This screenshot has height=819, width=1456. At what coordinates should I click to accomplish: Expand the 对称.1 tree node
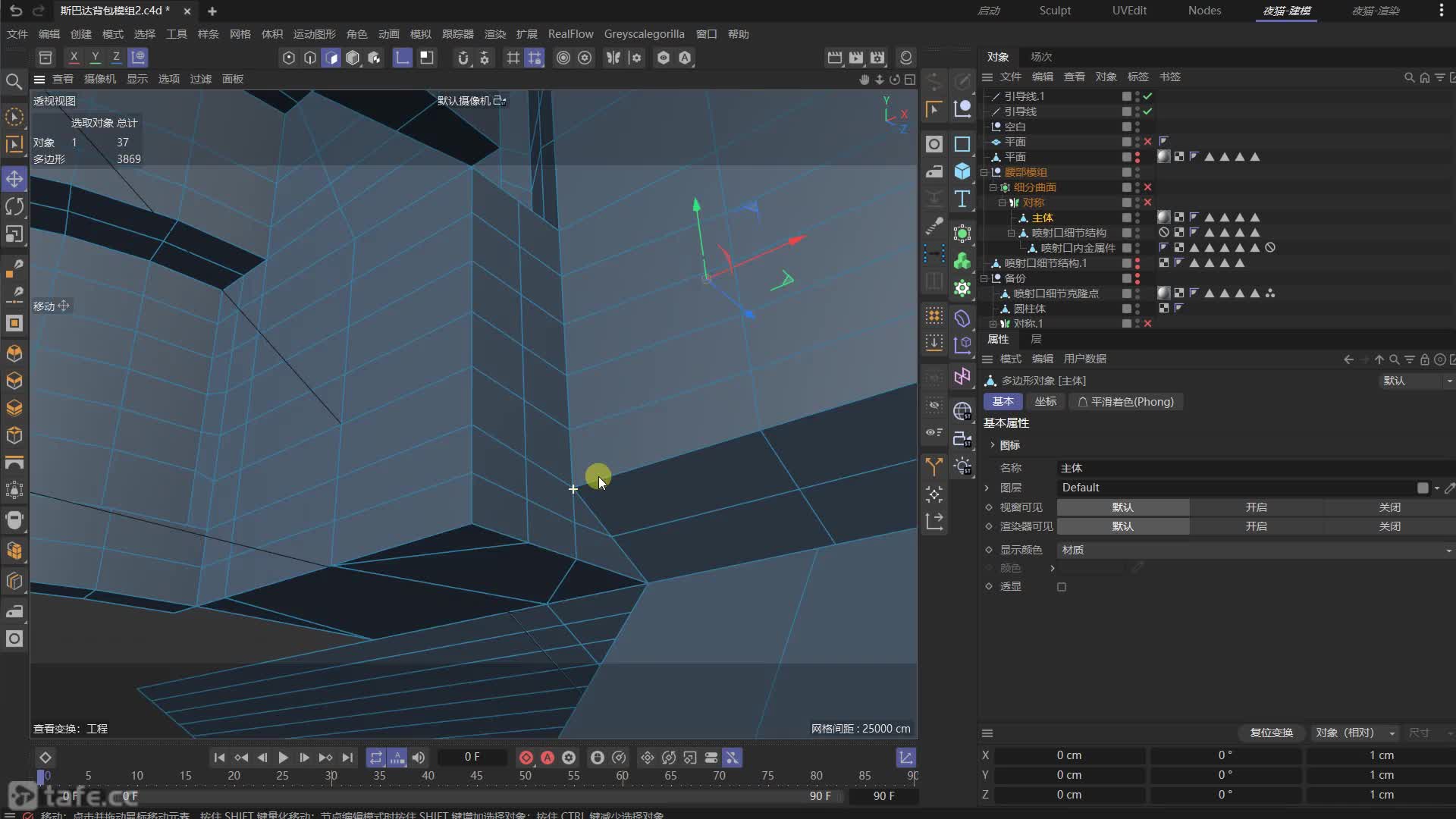(993, 324)
